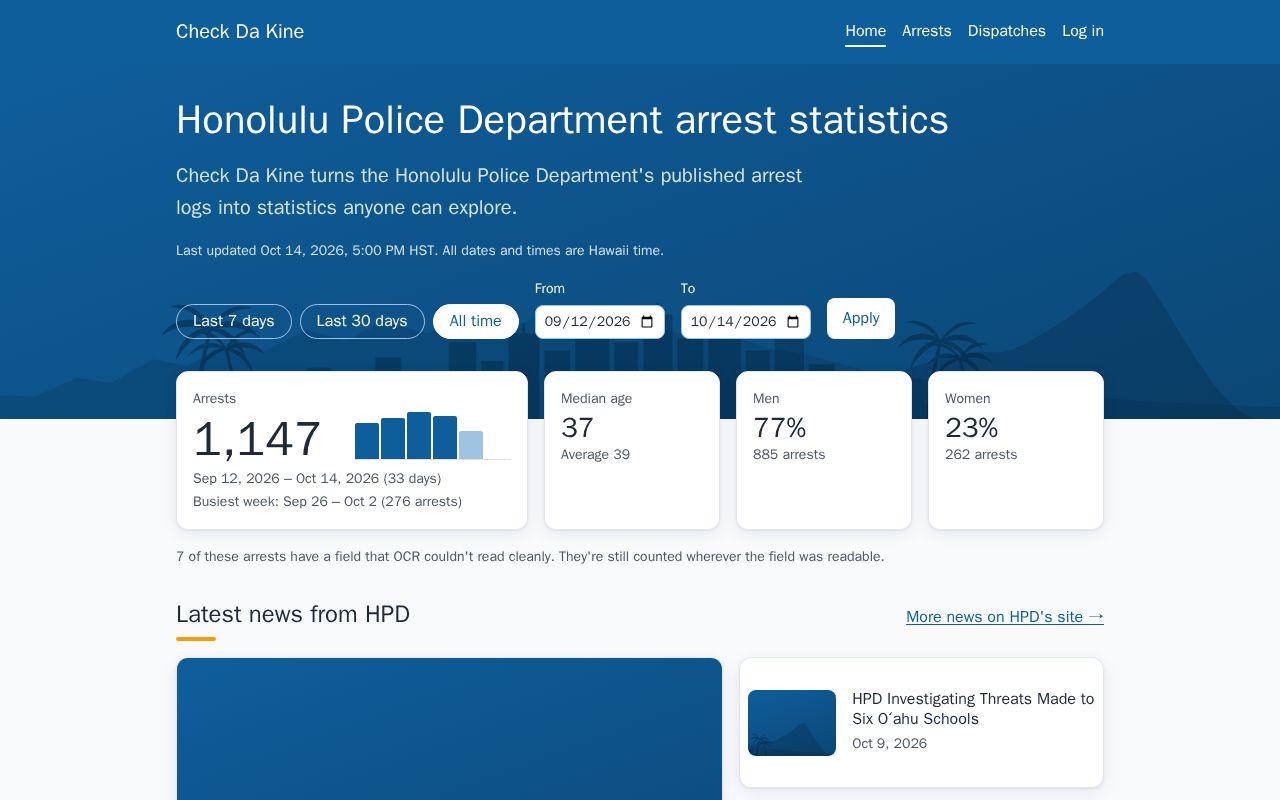This screenshot has height=800, width=1280.
Task: Go to the Check Da Kine site title
Action: pos(240,32)
